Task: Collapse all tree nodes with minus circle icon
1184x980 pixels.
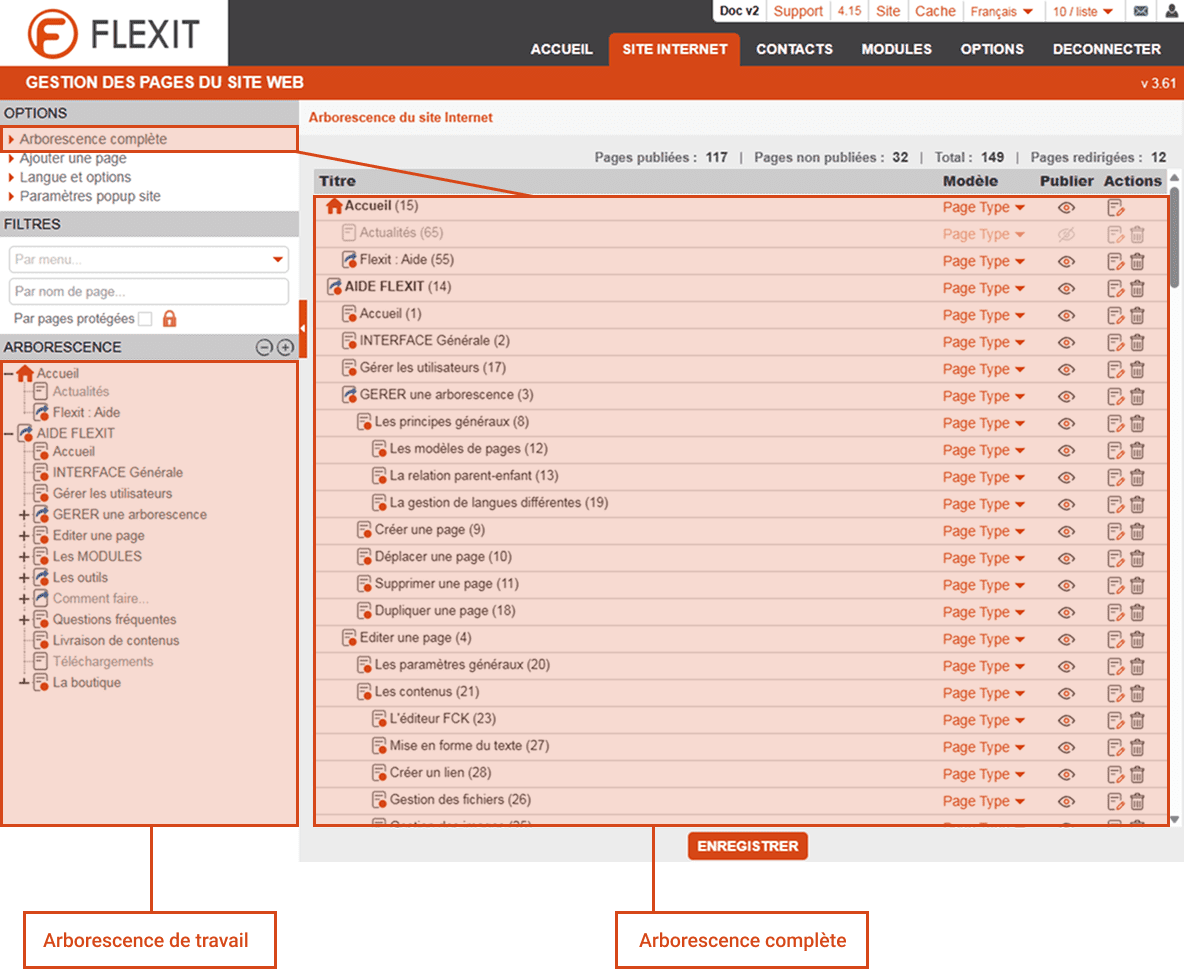Action: click(x=264, y=348)
